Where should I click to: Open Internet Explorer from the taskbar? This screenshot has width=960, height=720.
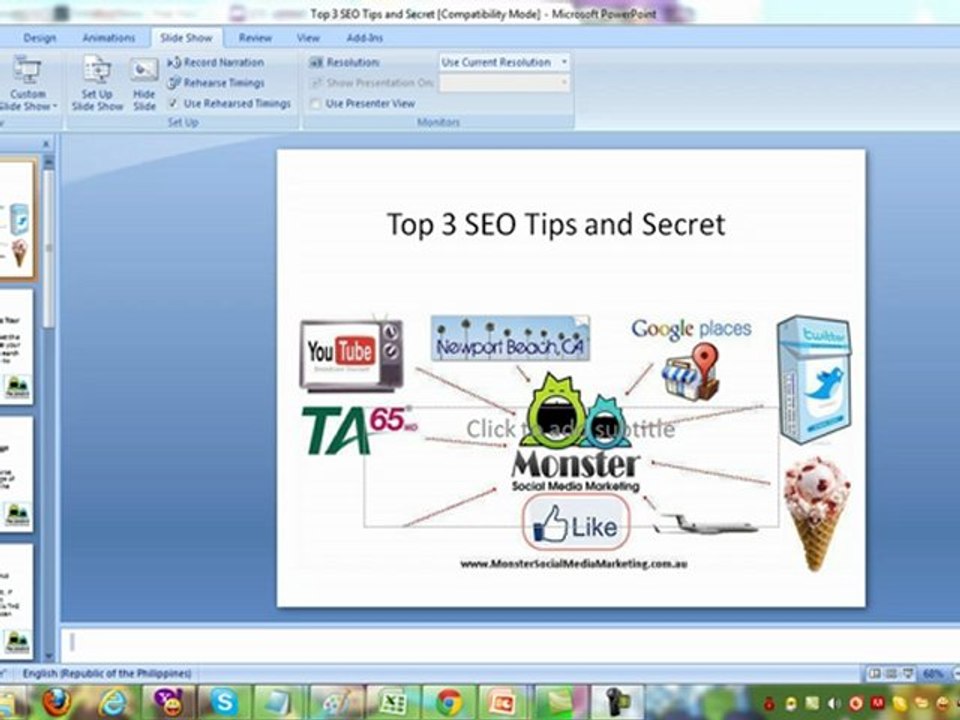(113, 702)
